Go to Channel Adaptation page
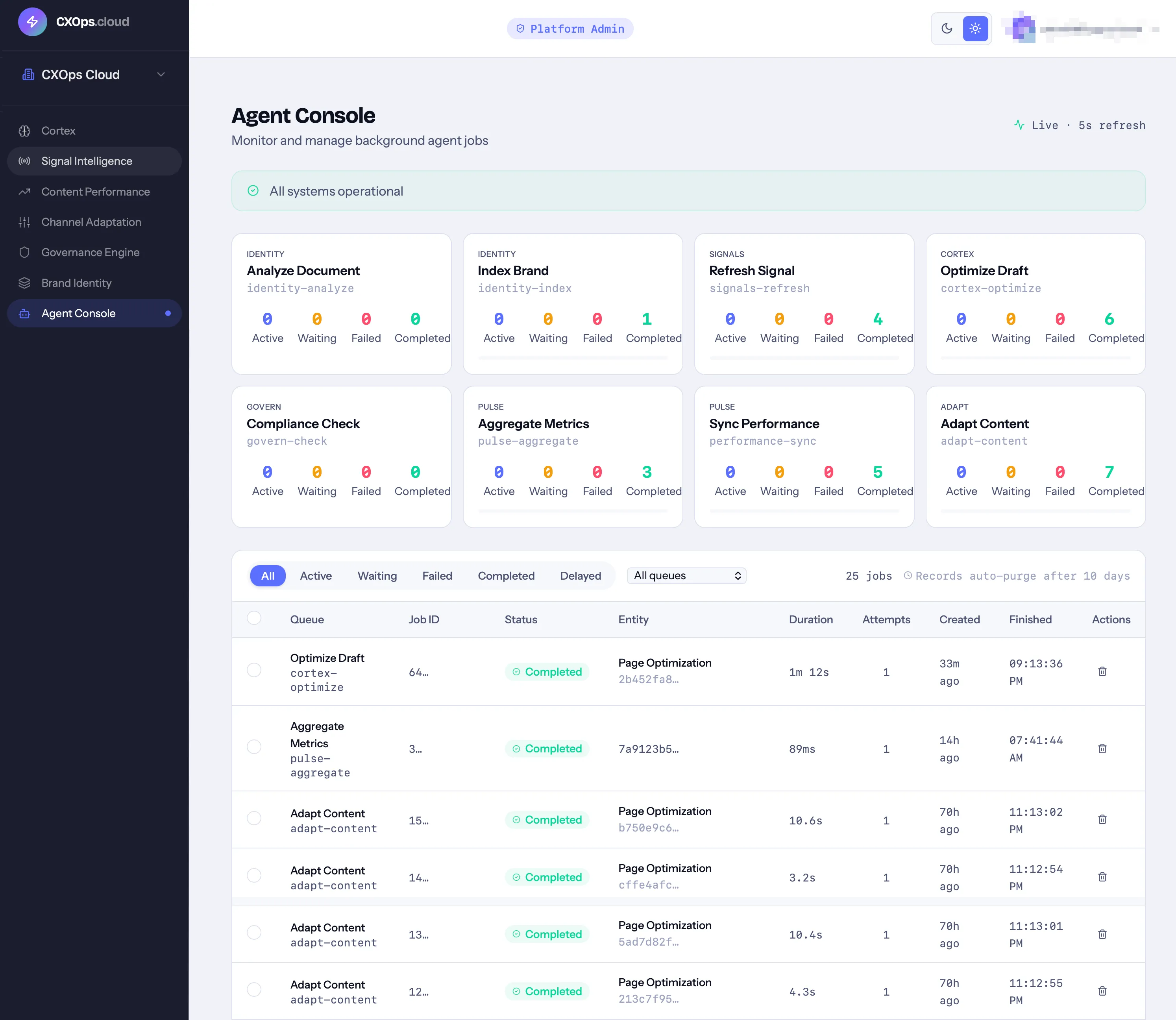Image resolution: width=1176 pixels, height=1020 pixels. tap(94, 222)
